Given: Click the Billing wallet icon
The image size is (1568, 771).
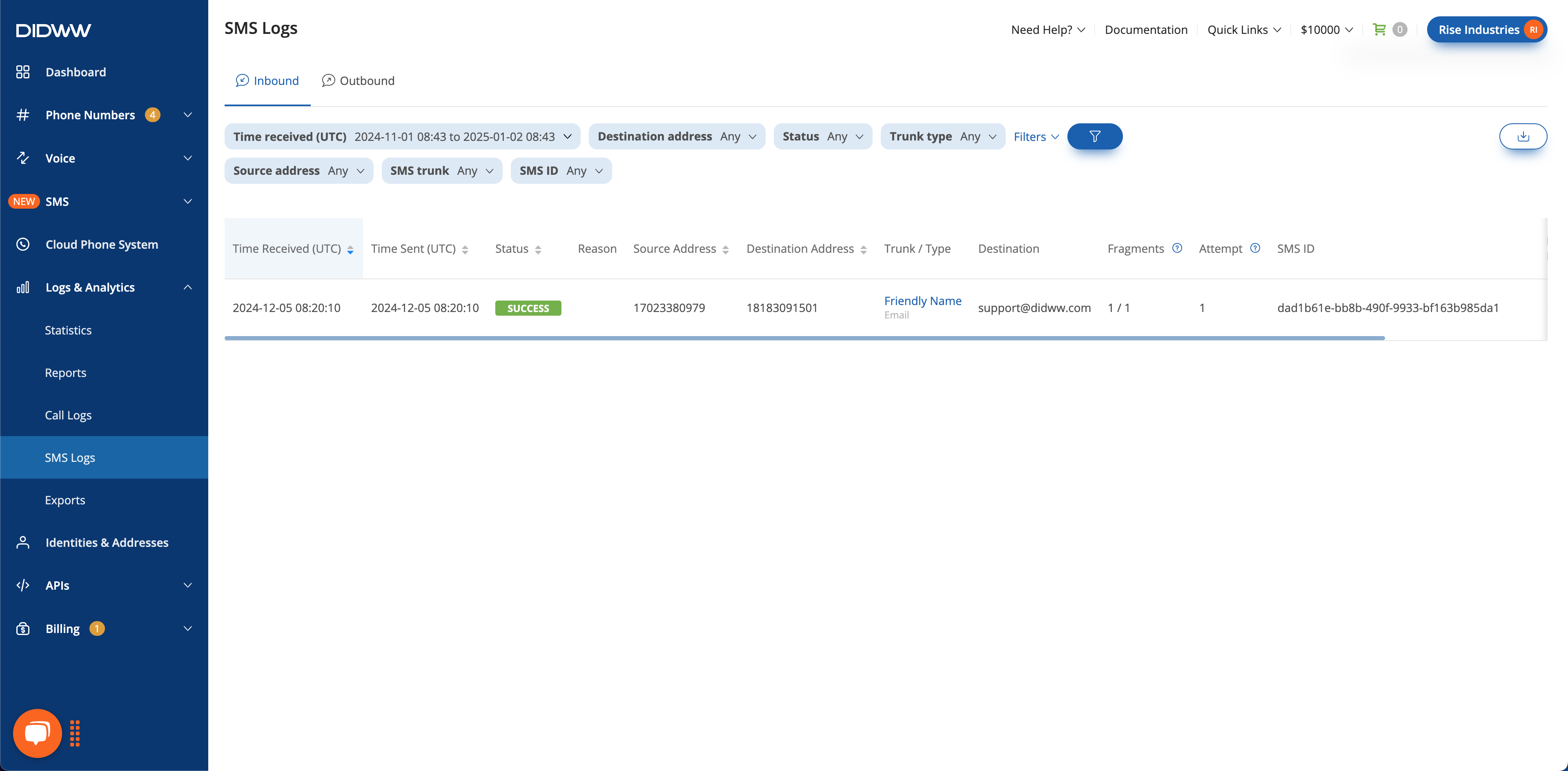Looking at the screenshot, I should click(23, 628).
